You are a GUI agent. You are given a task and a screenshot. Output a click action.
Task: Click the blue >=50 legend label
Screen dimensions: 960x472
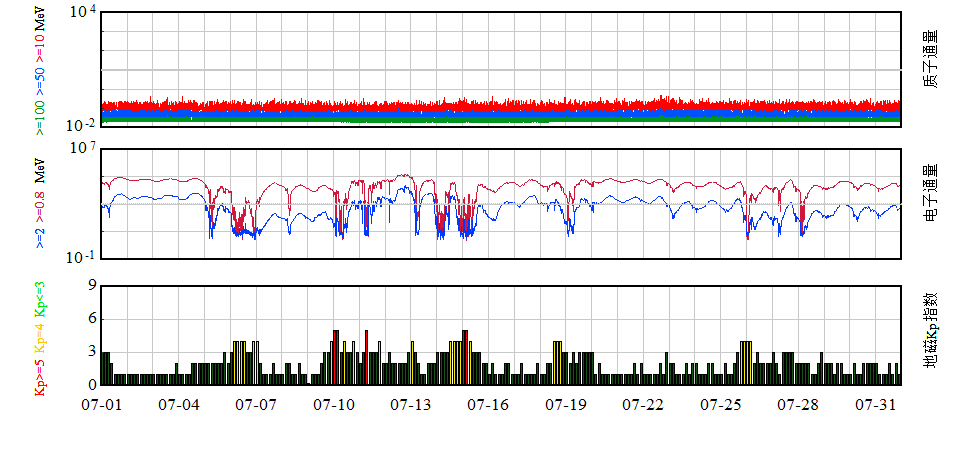(x=40, y=80)
